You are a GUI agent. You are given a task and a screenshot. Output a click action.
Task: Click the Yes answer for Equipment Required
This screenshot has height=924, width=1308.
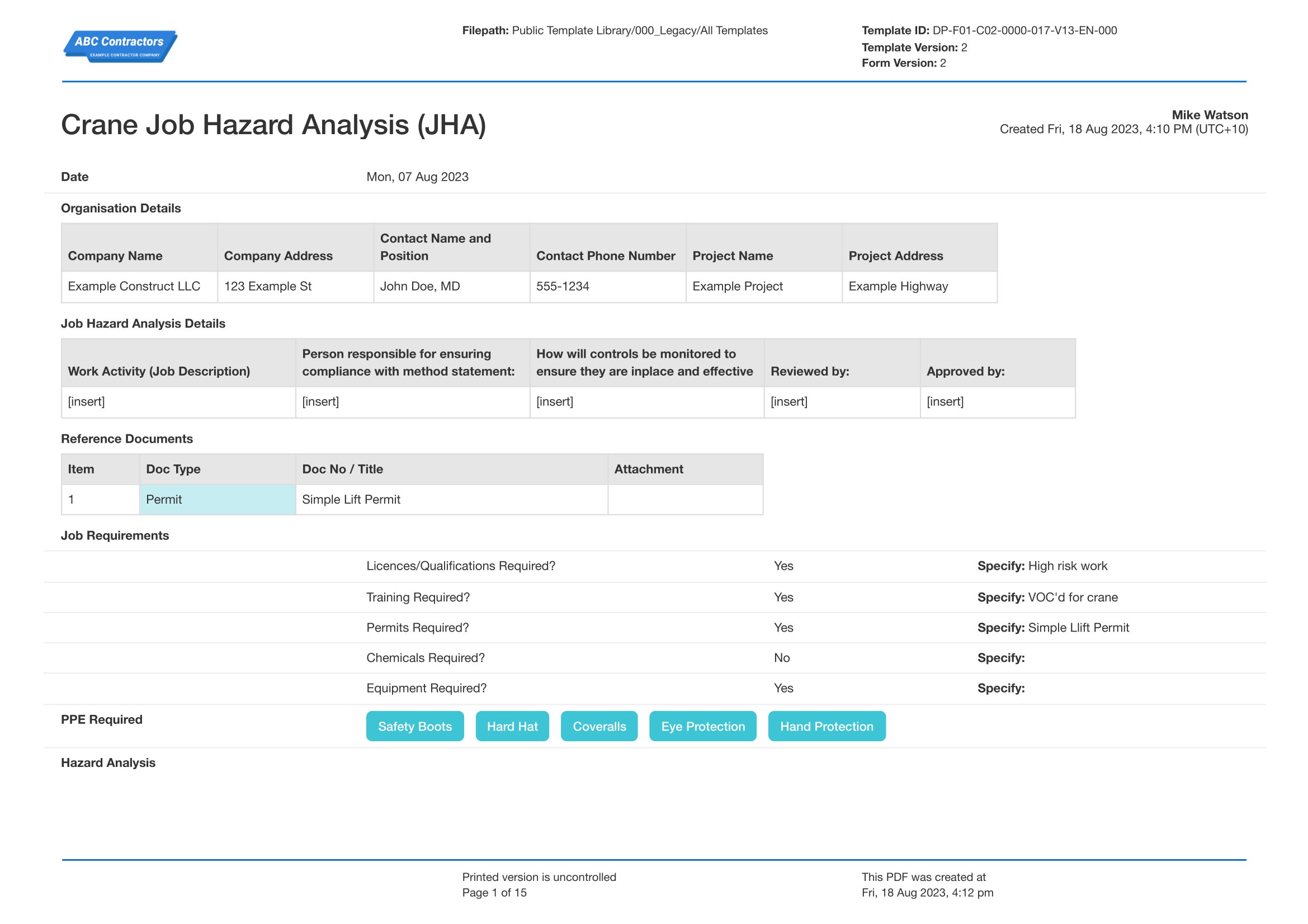783,688
